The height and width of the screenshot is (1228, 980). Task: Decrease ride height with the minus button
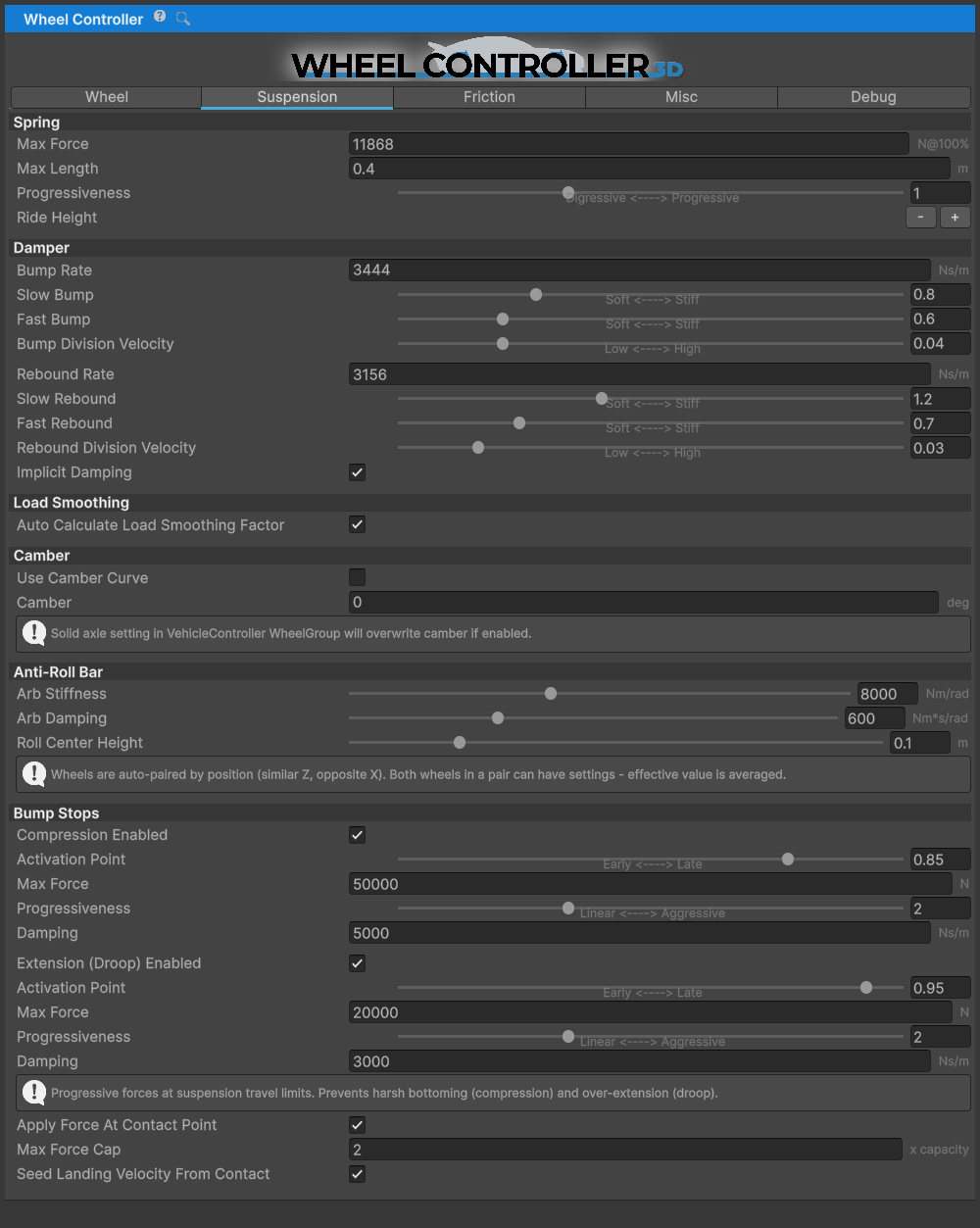coord(920,218)
